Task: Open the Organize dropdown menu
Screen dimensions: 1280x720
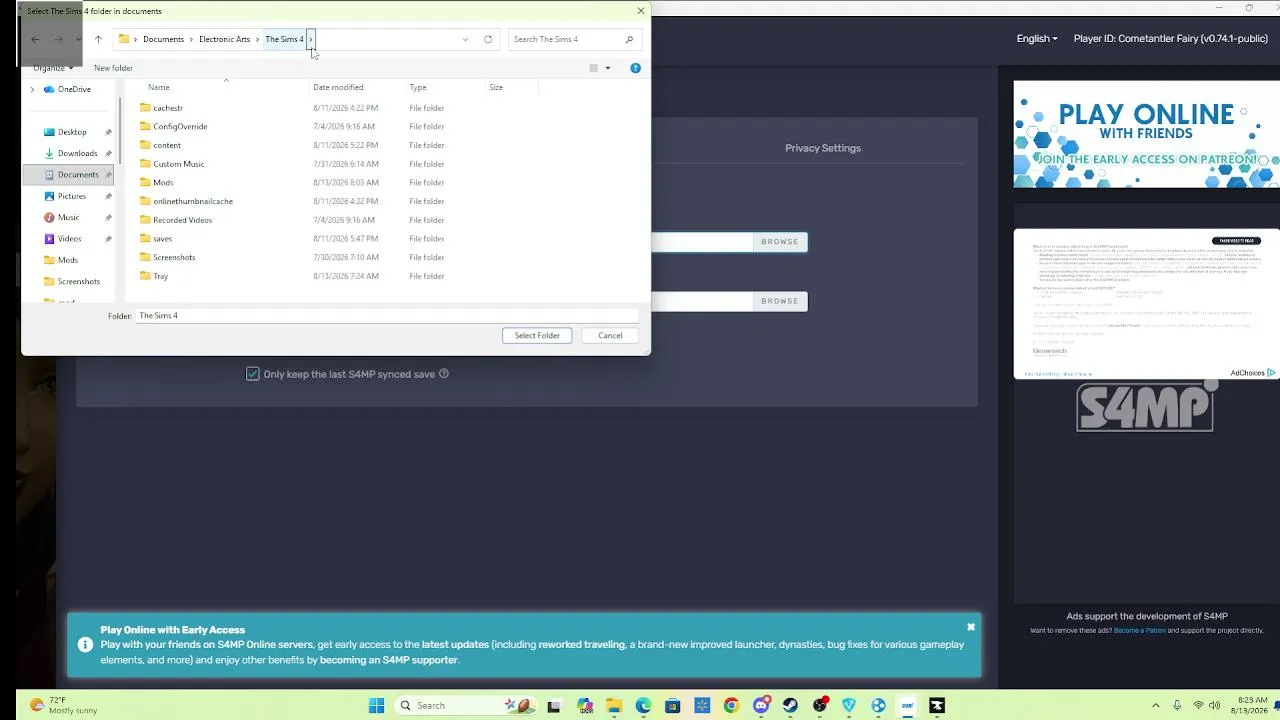Action: [x=53, y=68]
